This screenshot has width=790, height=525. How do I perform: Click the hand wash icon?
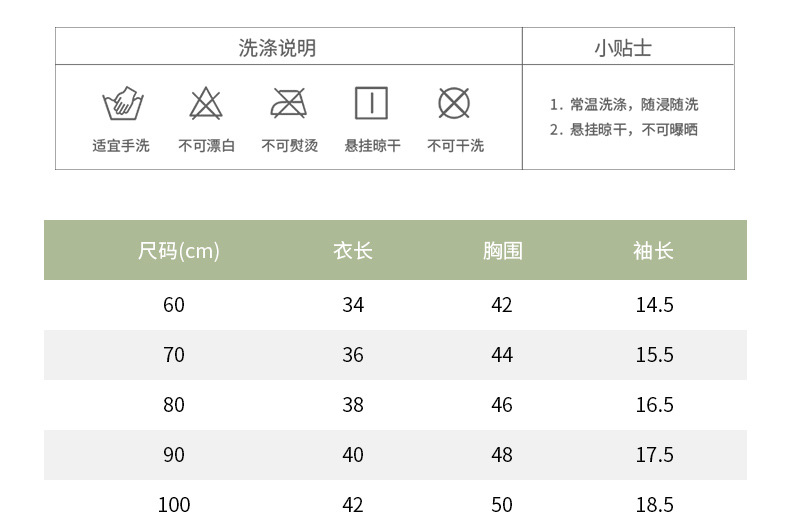pyautogui.click(x=121, y=103)
